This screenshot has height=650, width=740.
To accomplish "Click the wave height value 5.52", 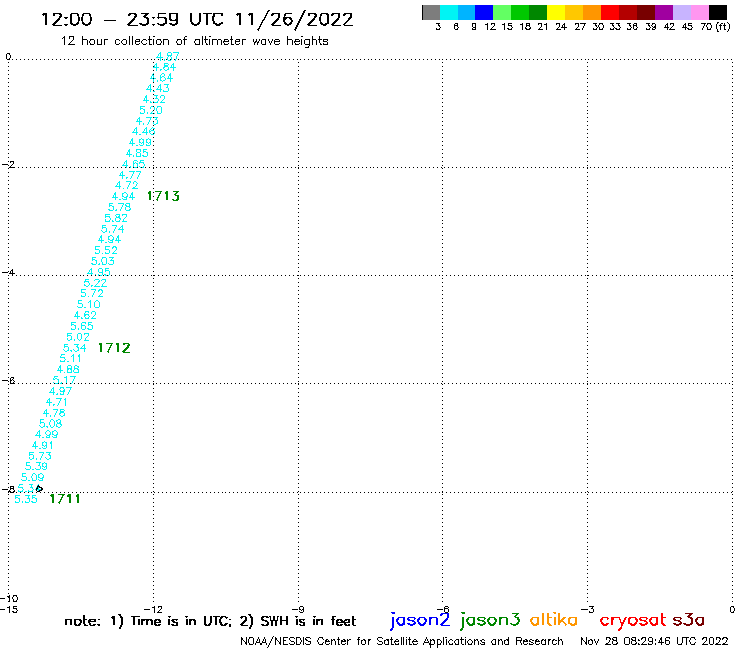I will tap(106, 250).
